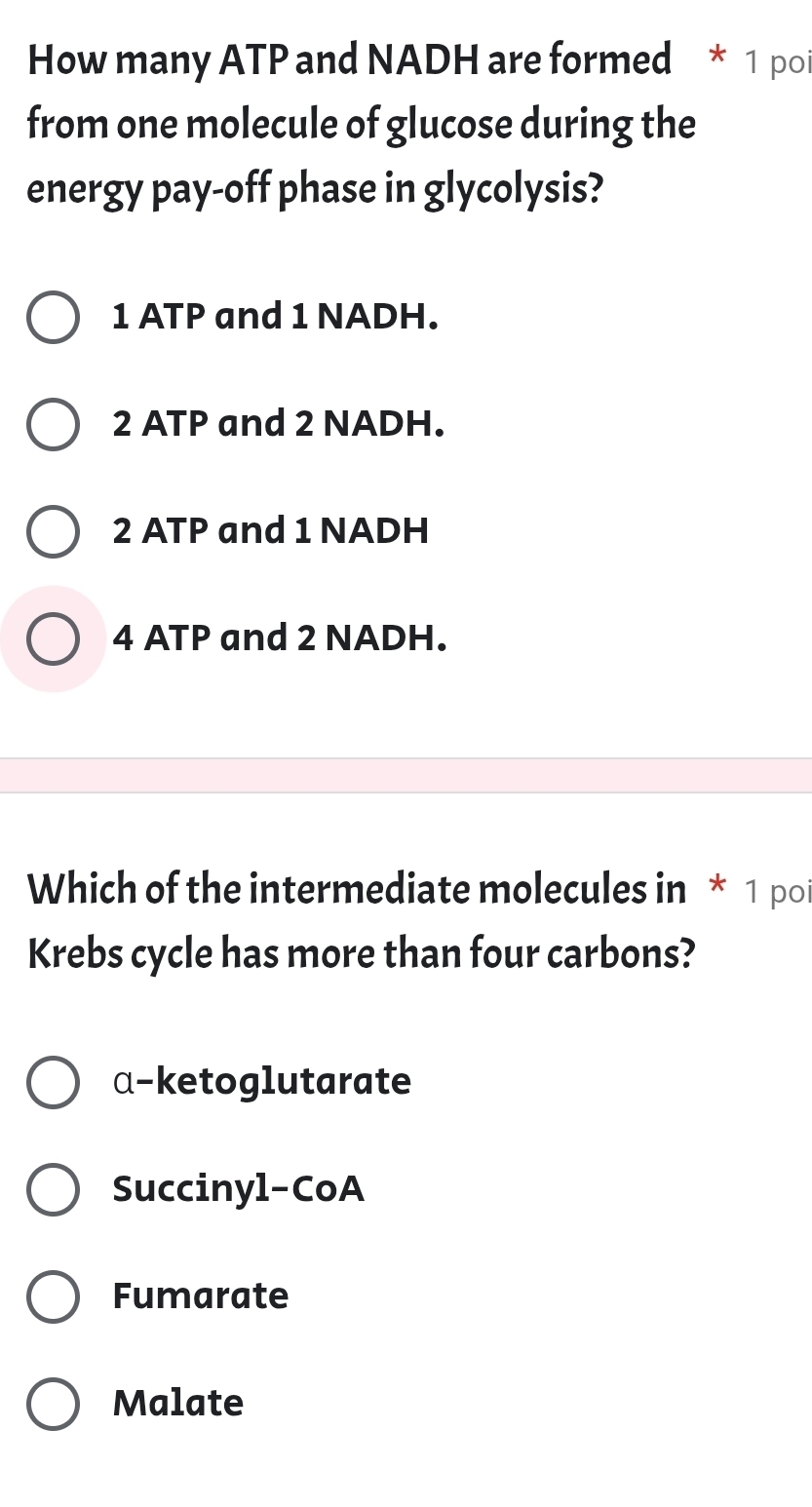The height and width of the screenshot is (1507, 812).
Task: Select the second option of the Krebs question
Action: 54,1188
